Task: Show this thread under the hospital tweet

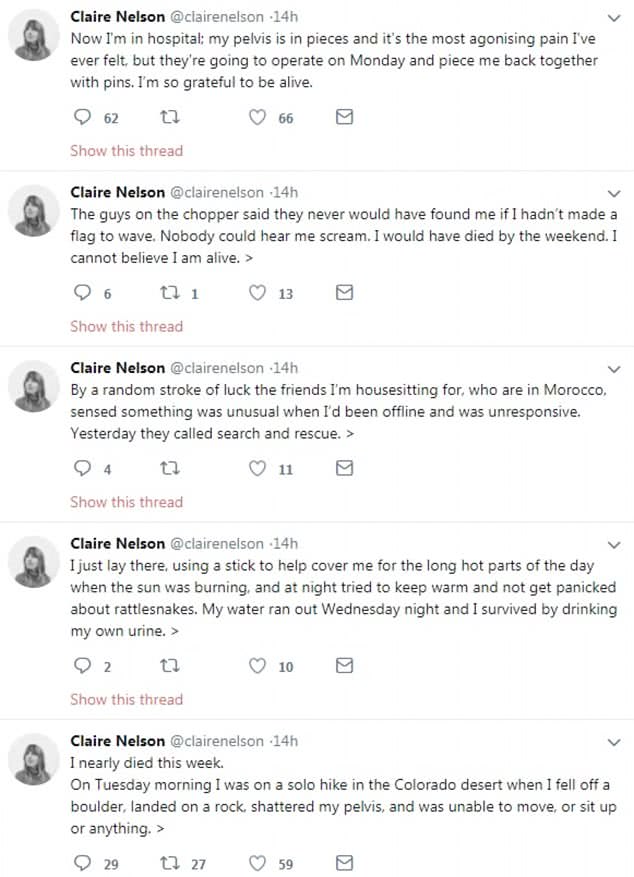Action: coord(126,151)
